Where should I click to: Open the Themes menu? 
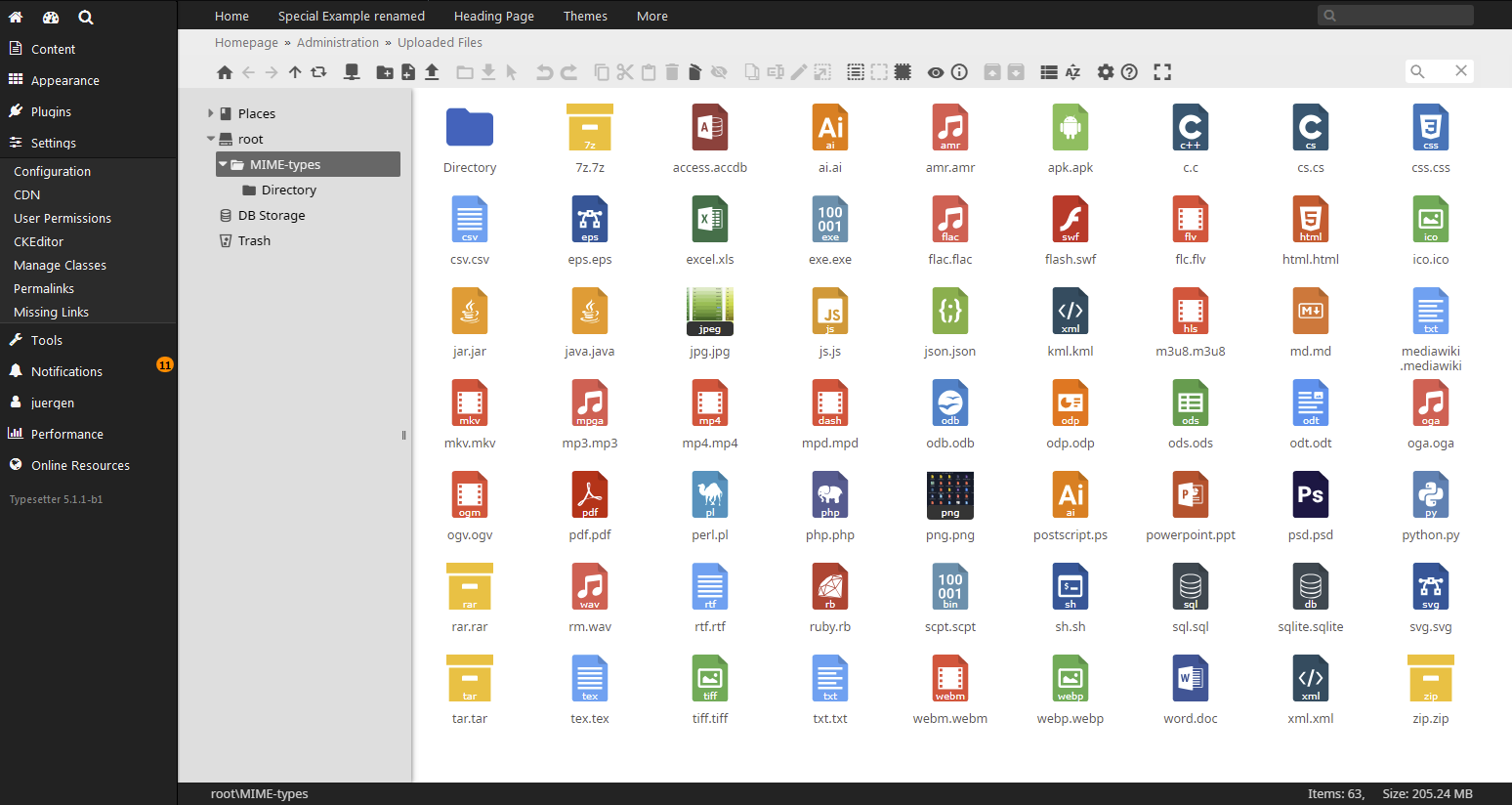pyautogui.click(x=585, y=16)
